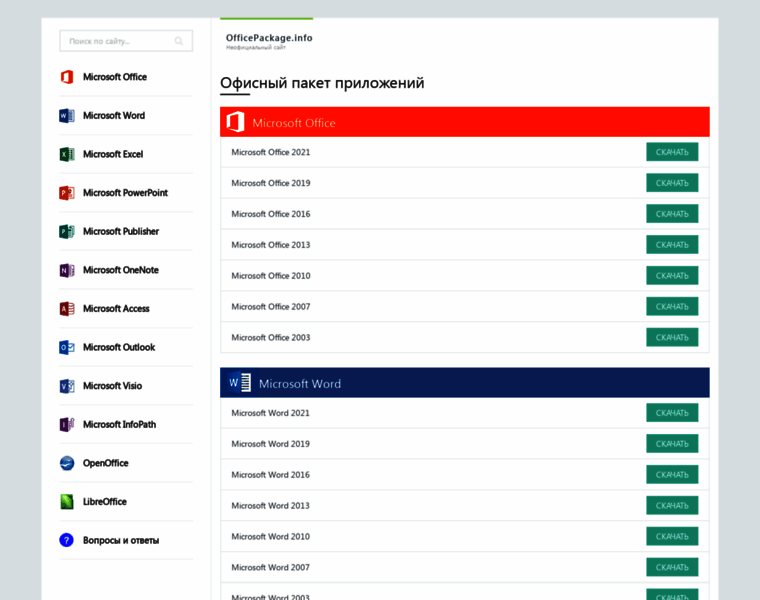Click the PowerPoint icon in sidebar

tap(67, 193)
